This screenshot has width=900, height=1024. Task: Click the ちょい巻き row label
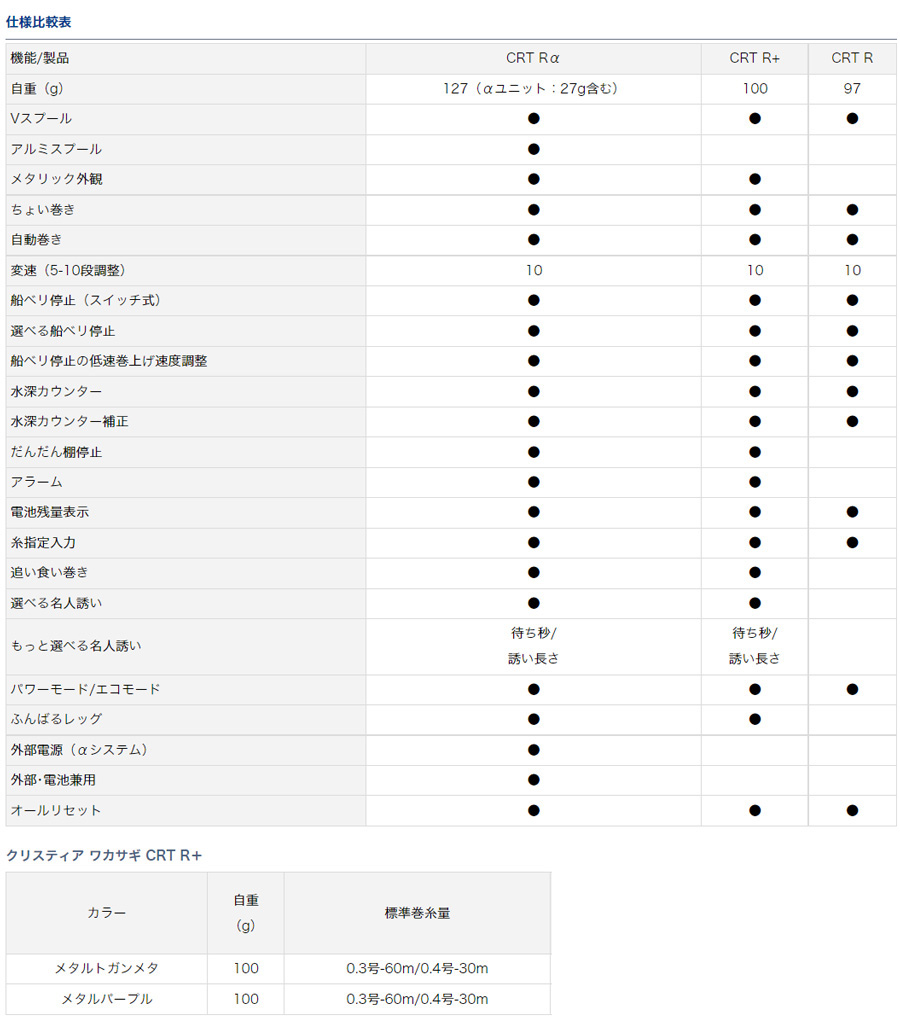(x=43, y=210)
